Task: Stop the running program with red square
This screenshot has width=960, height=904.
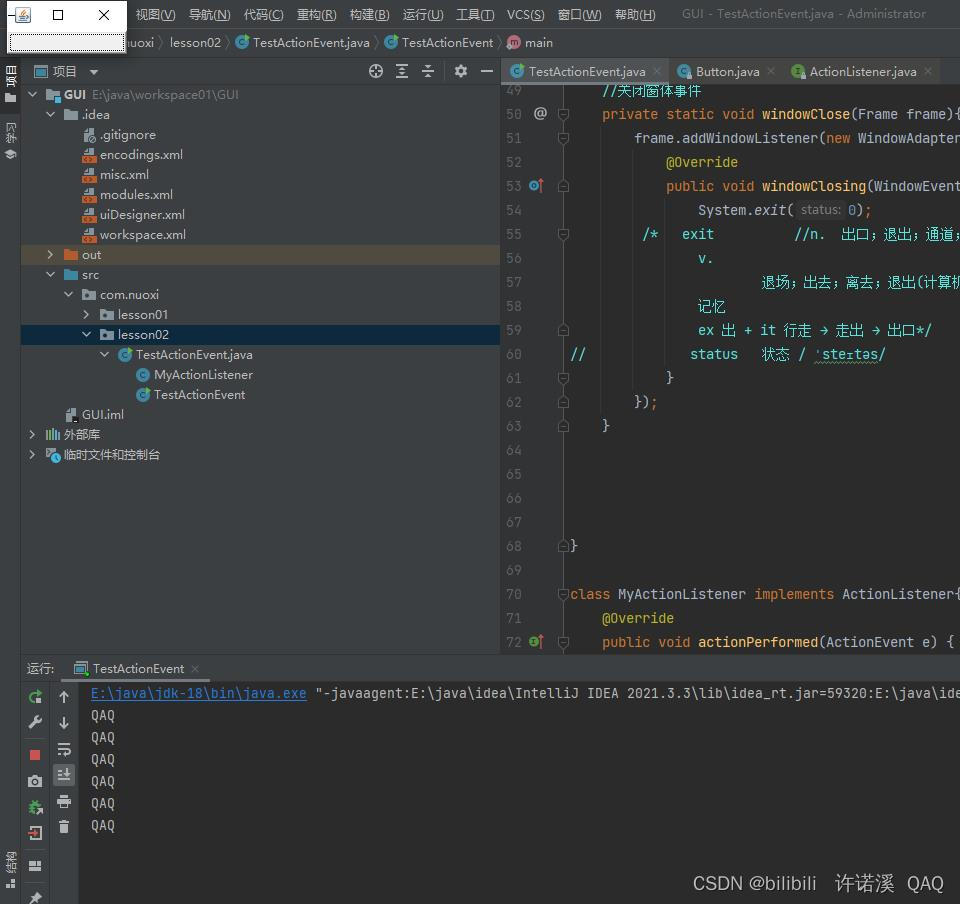Action: point(35,755)
